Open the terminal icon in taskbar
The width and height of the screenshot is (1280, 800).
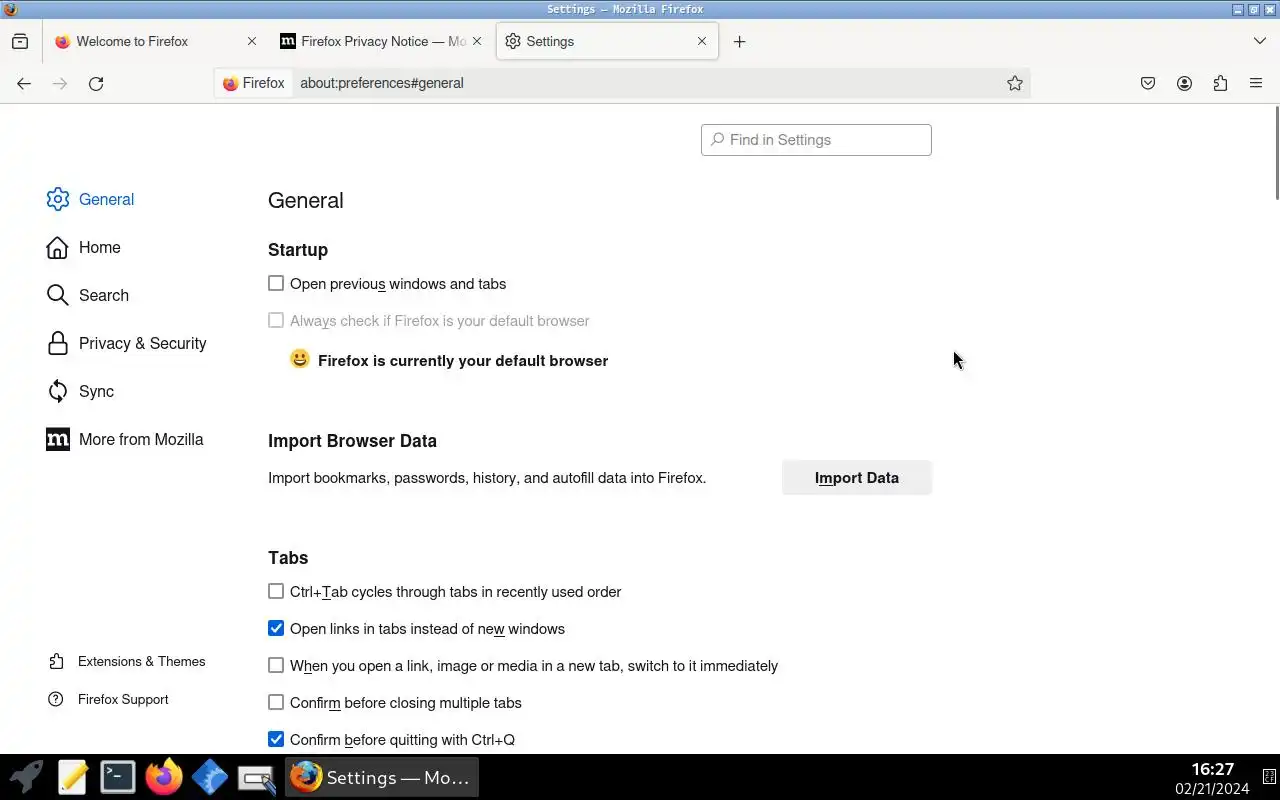click(118, 777)
